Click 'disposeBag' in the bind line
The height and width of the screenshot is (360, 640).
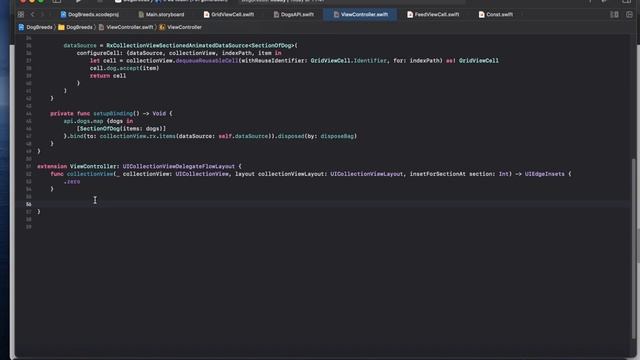coord(337,136)
